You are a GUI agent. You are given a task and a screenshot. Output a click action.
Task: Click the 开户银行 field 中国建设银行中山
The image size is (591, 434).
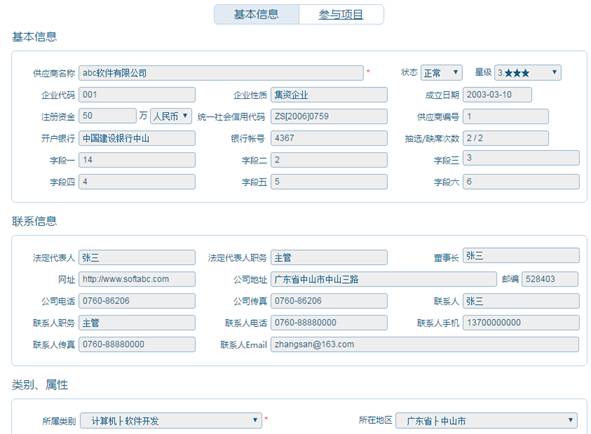(137, 138)
